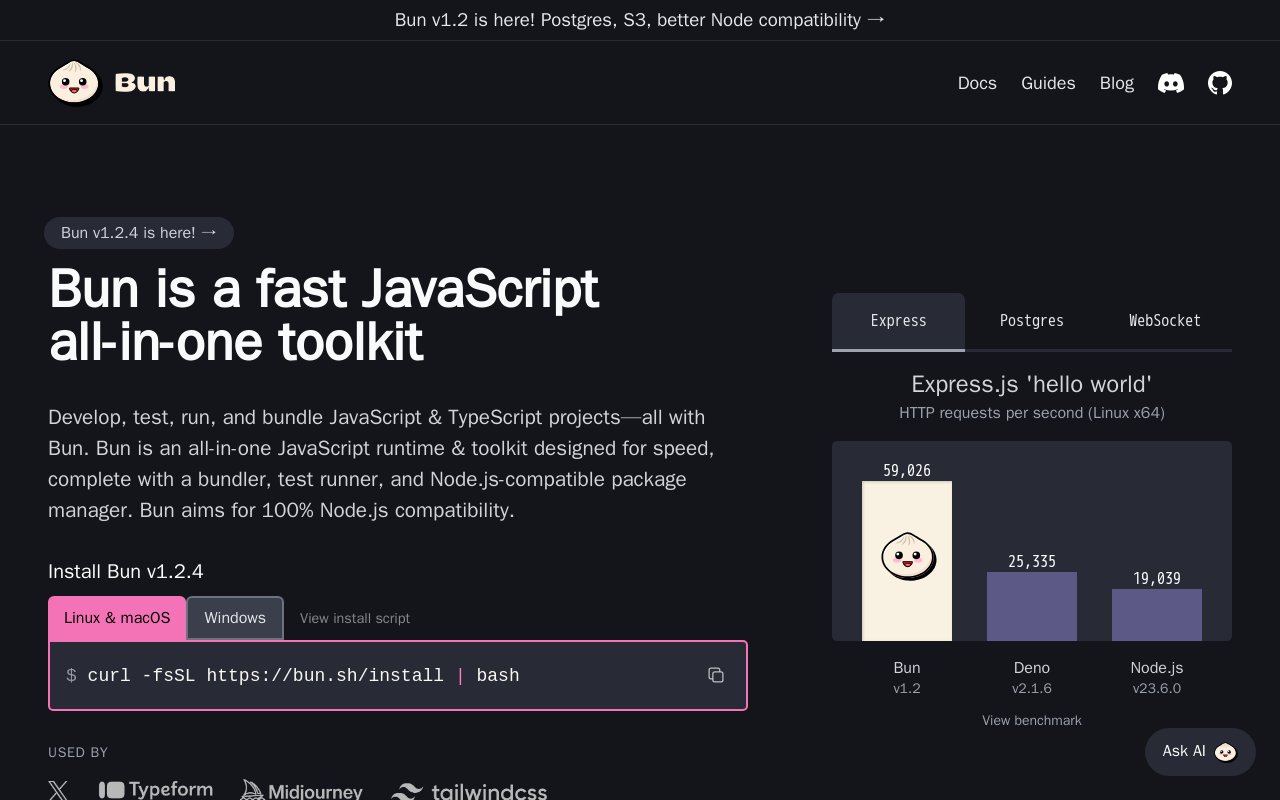Open the View benchmark link
1280x800 pixels.
coord(1032,720)
